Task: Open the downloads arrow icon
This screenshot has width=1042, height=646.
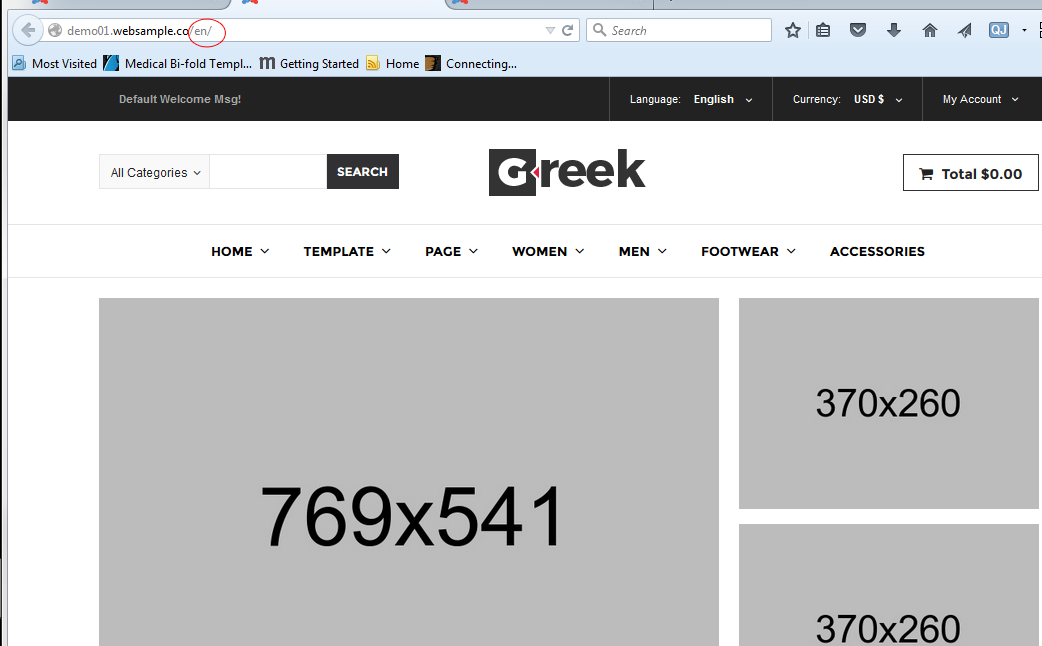Action: coord(894,30)
